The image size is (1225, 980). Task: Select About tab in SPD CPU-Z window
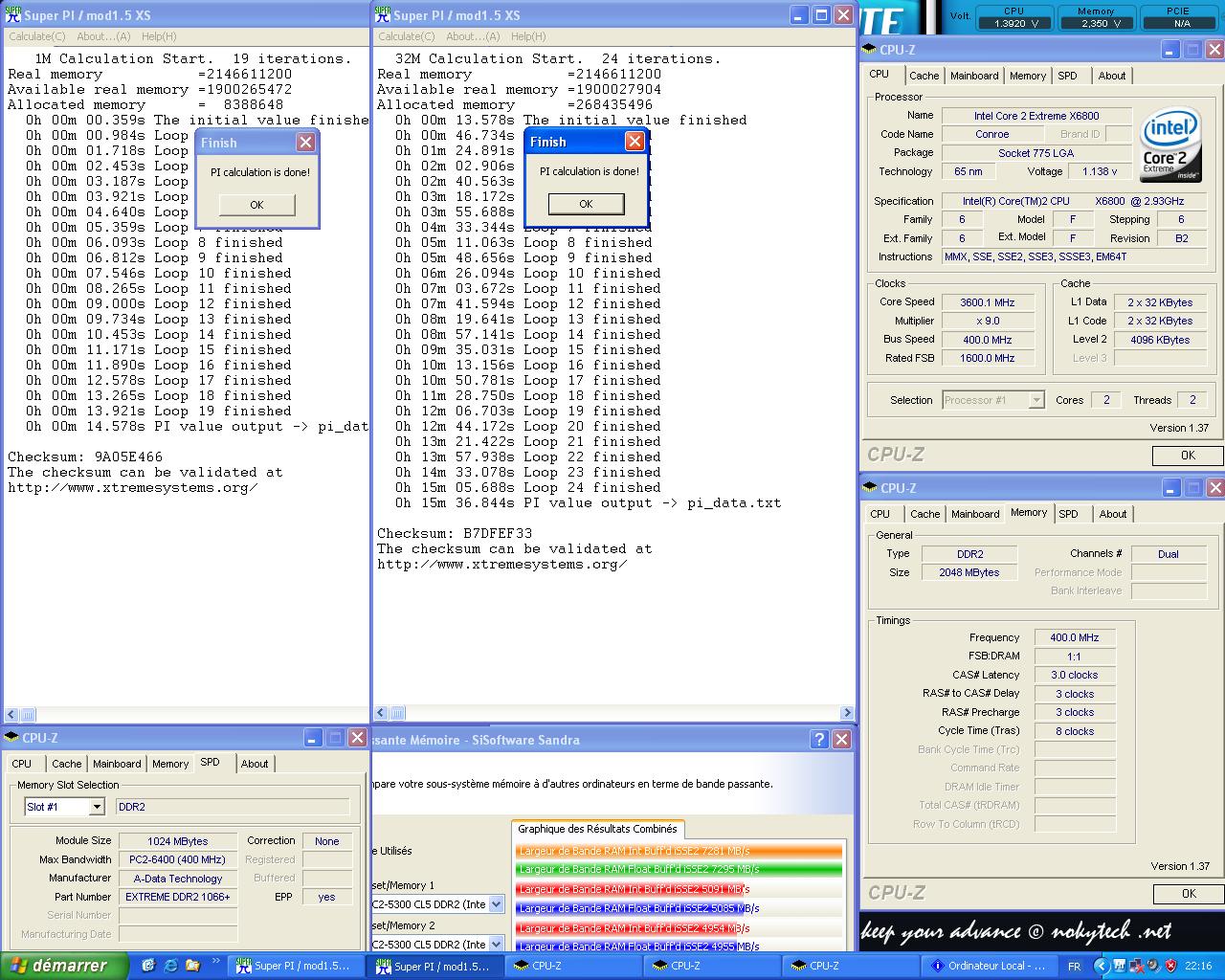click(255, 764)
